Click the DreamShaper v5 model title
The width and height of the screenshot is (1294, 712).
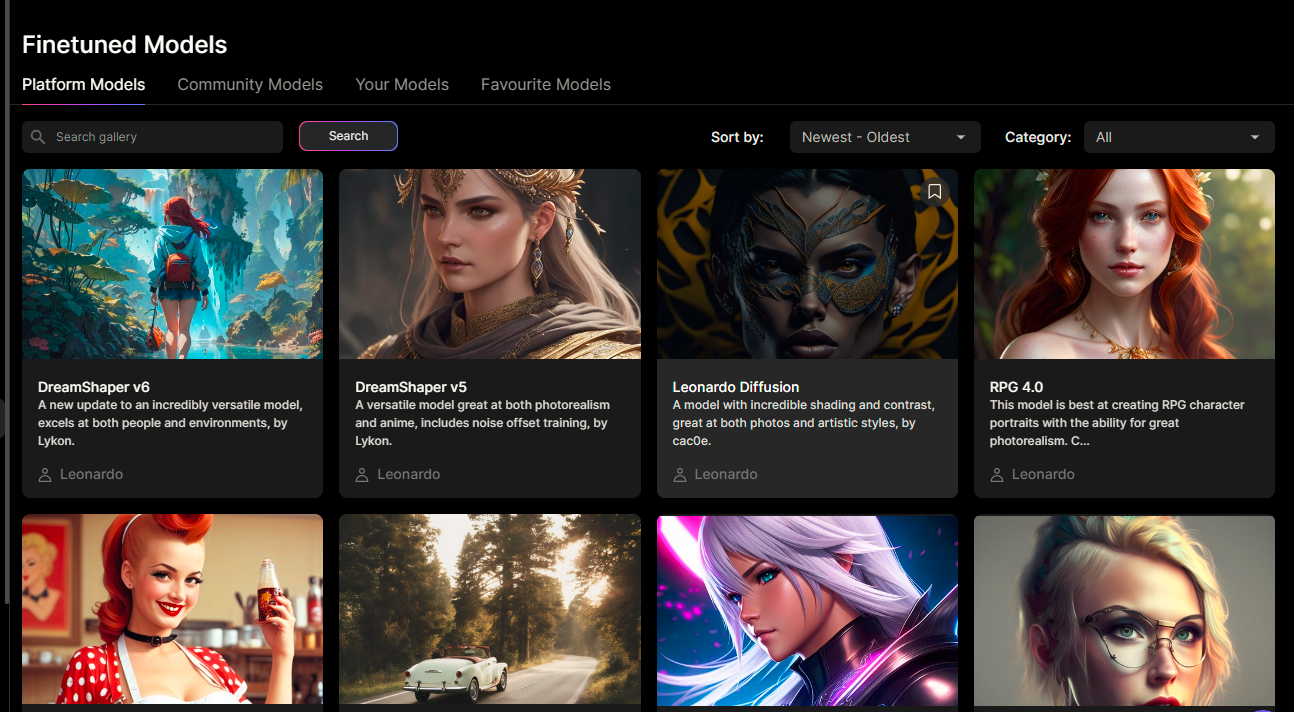(x=411, y=387)
